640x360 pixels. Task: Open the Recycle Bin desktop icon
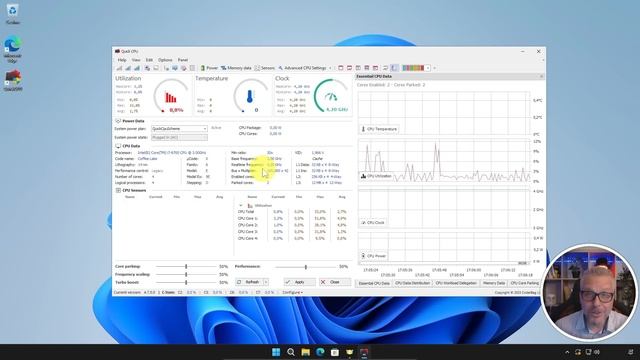12,14
